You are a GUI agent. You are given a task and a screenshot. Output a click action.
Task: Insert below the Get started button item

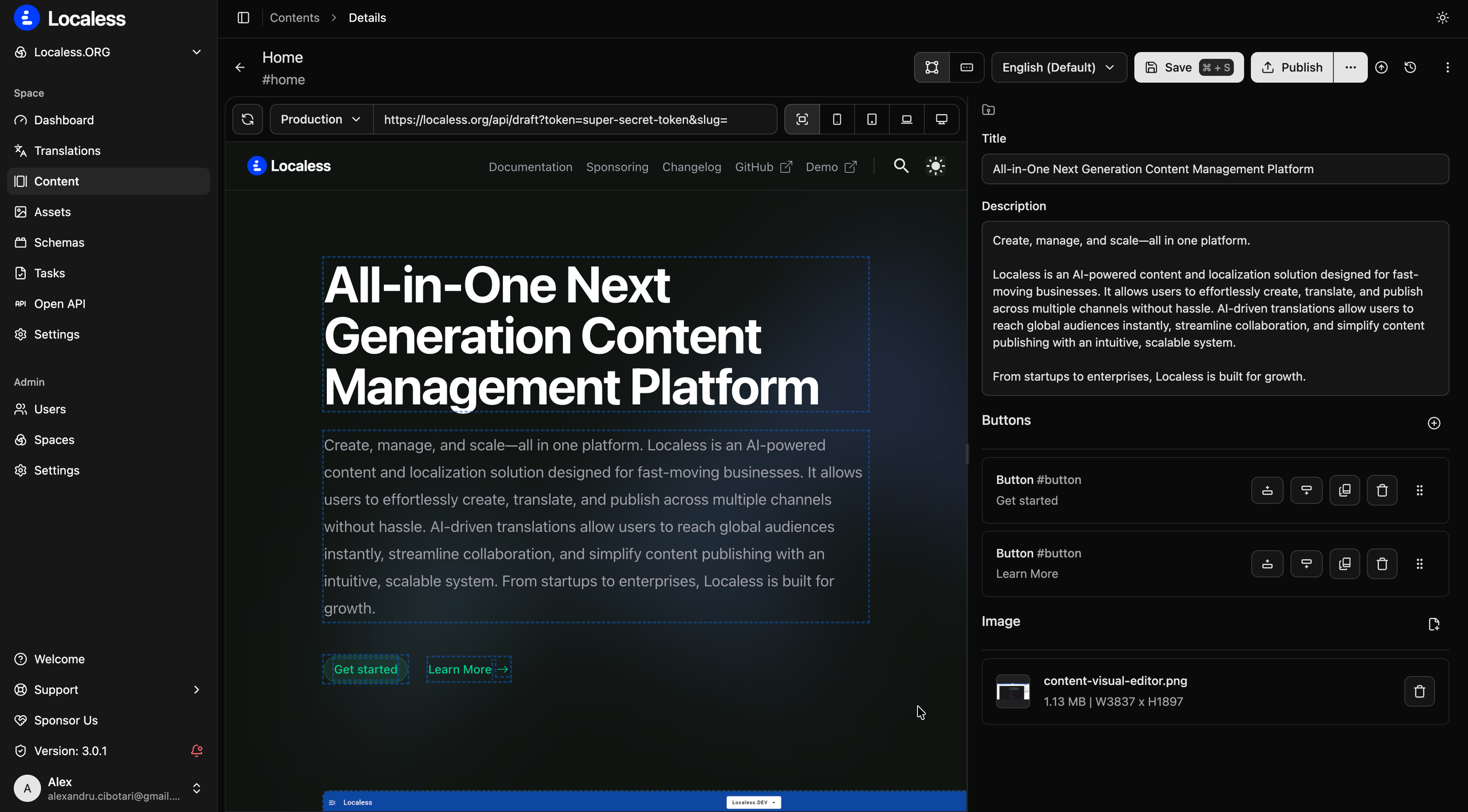click(x=1306, y=490)
